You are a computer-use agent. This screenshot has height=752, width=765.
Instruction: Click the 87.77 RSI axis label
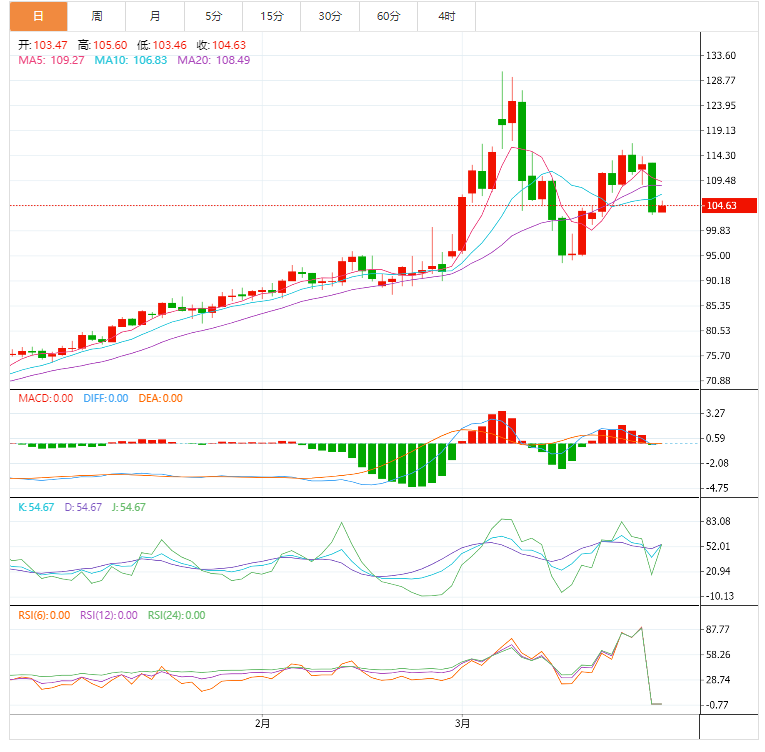point(718,630)
